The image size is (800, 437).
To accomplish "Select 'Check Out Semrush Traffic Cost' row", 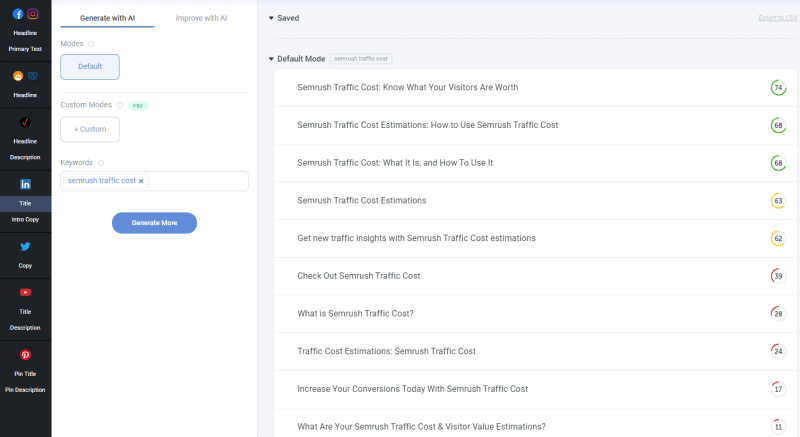I will pyautogui.click(x=535, y=276).
